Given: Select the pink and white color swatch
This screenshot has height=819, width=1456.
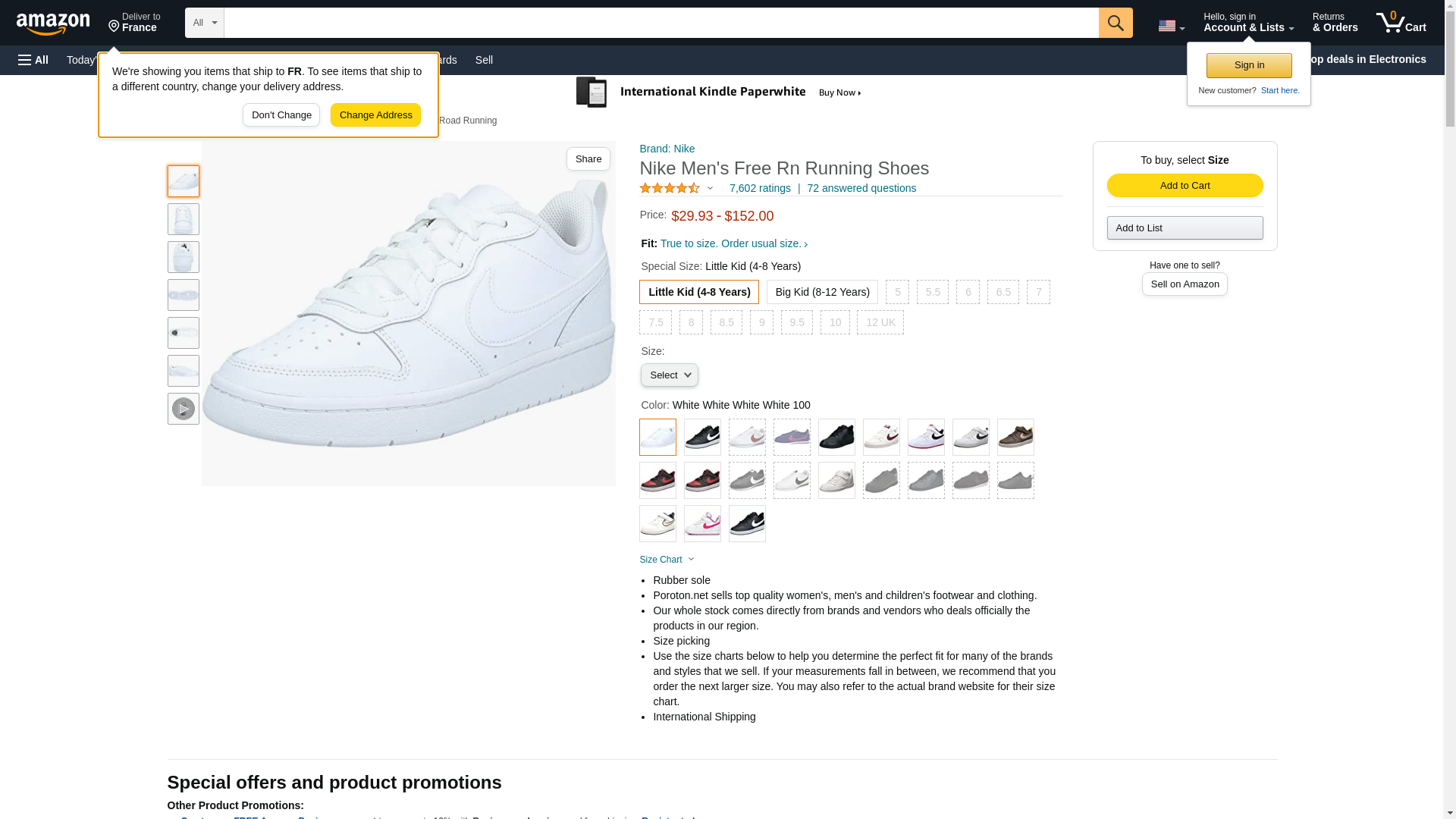Looking at the screenshot, I should pos(702,523).
